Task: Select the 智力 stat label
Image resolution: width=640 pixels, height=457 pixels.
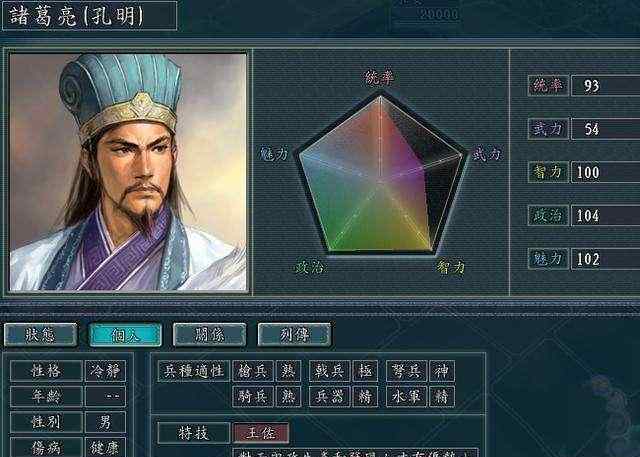Action: pyautogui.click(x=548, y=172)
